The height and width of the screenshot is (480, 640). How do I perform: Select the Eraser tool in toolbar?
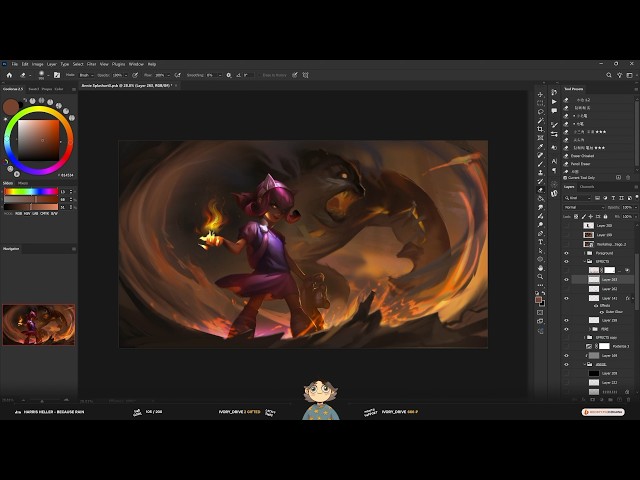click(540, 190)
